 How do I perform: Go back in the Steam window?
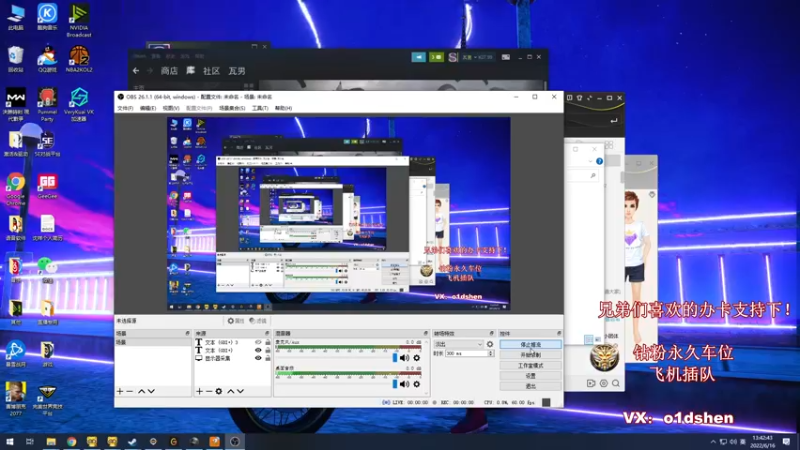136,71
